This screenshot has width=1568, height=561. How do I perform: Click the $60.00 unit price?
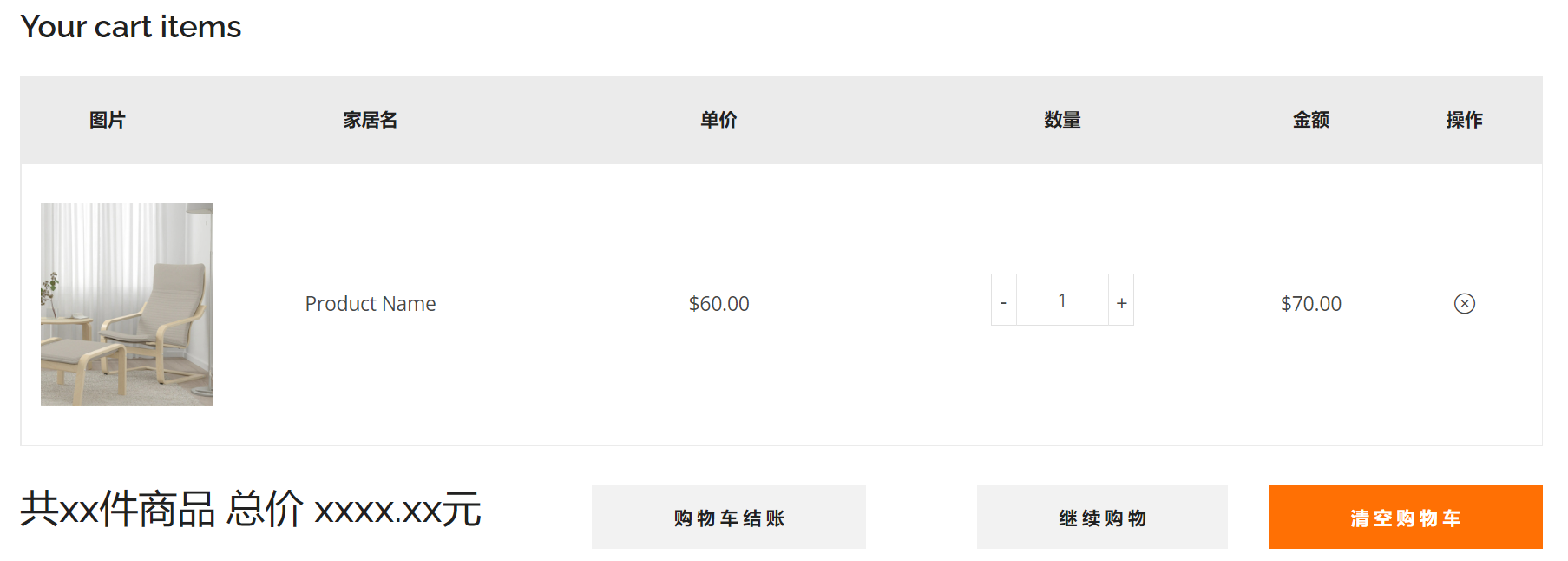(x=718, y=304)
